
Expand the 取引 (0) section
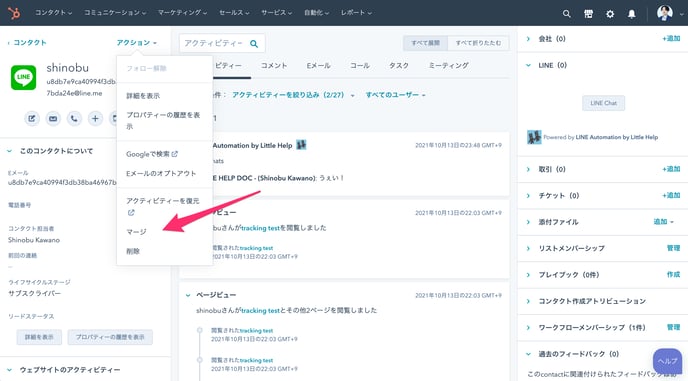(528, 169)
